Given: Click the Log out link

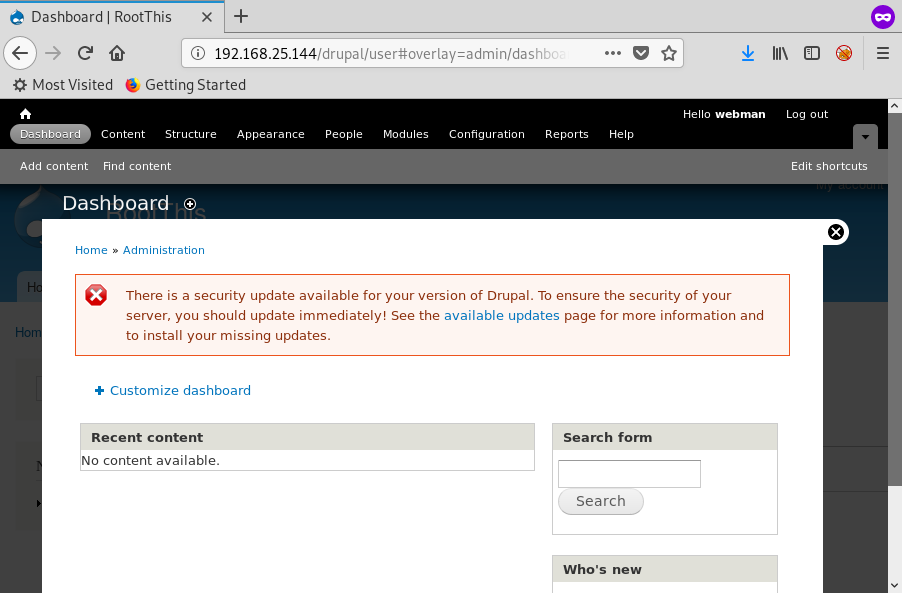Looking at the screenshot, I should click(806, 114).
